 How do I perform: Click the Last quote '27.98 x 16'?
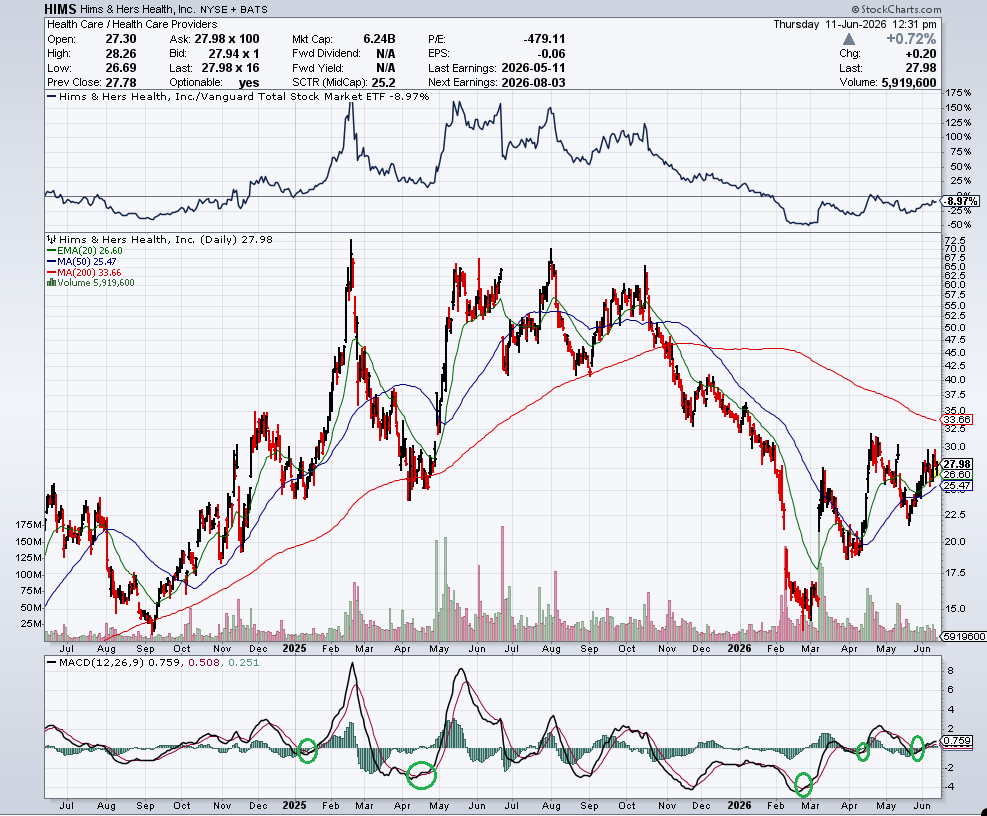pos(230,68)
